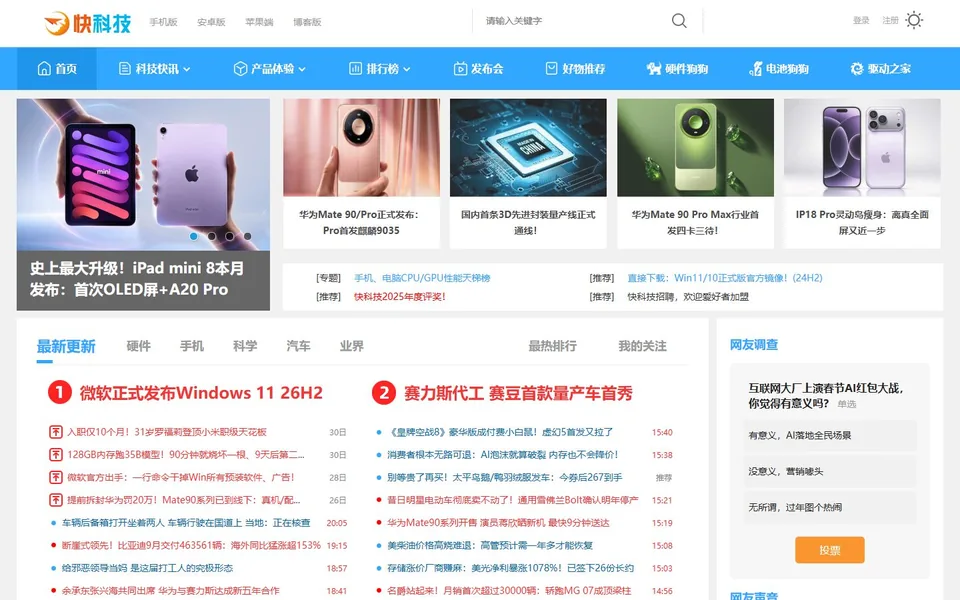Open headline 微软正式发布Windows 11 26H2
The image size is (960, 600).
[201, 393]
